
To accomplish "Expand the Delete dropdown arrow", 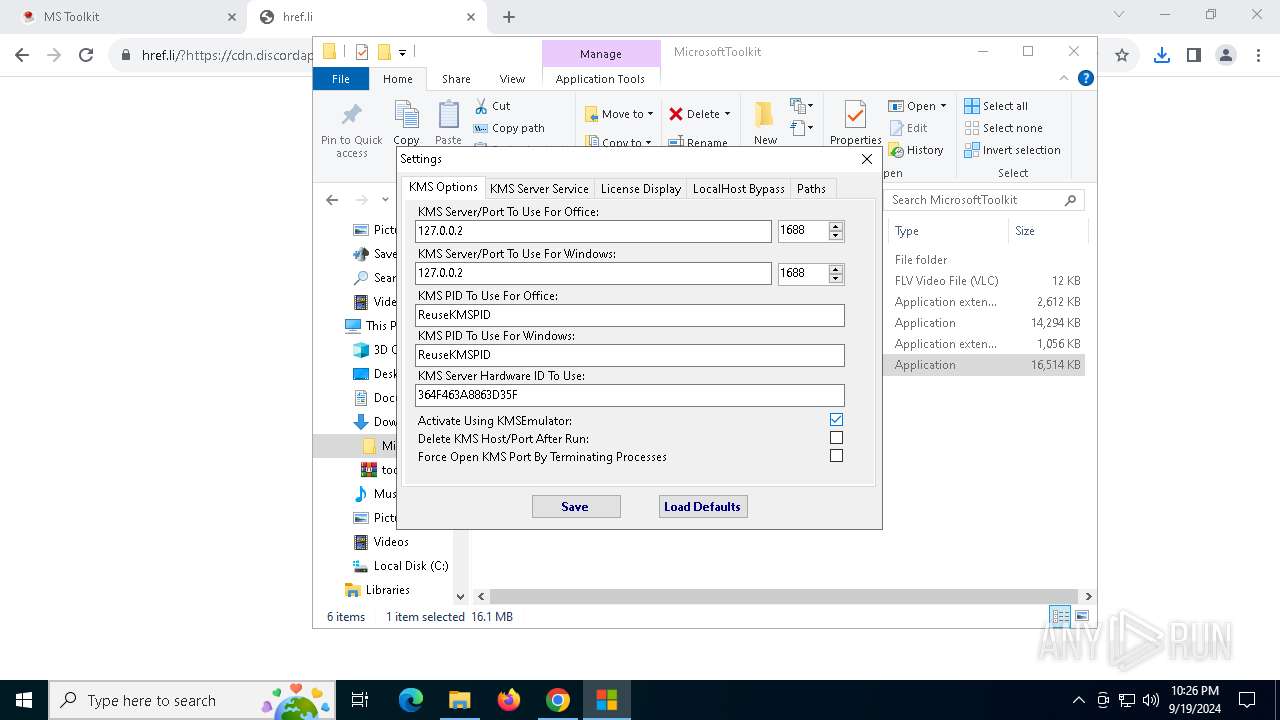I will 727,114.
